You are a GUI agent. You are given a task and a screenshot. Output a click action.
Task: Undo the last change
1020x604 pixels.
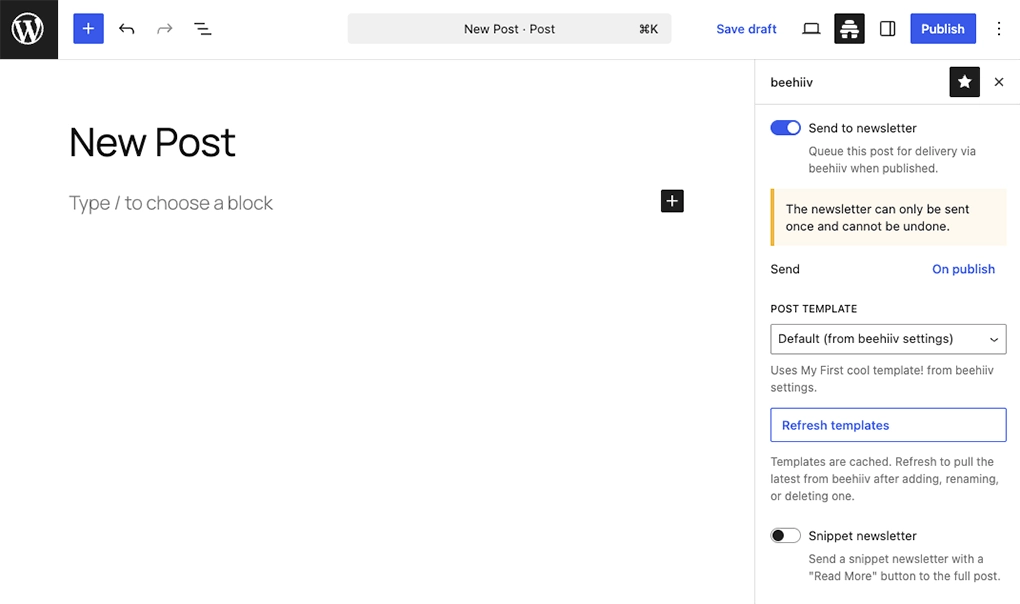[x=127, y=29]
